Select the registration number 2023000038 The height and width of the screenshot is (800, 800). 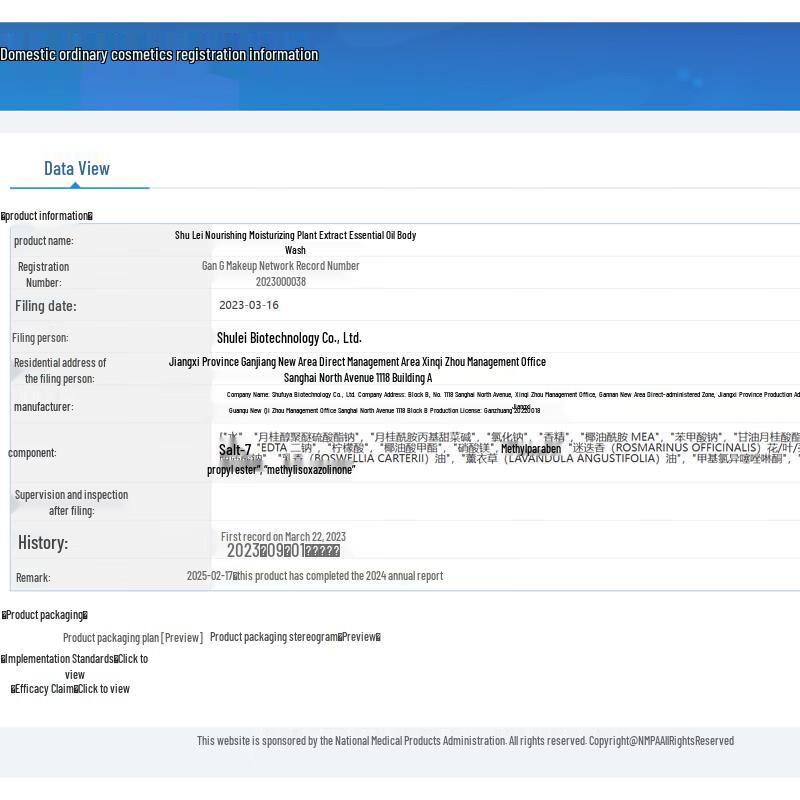click(280, 282)
